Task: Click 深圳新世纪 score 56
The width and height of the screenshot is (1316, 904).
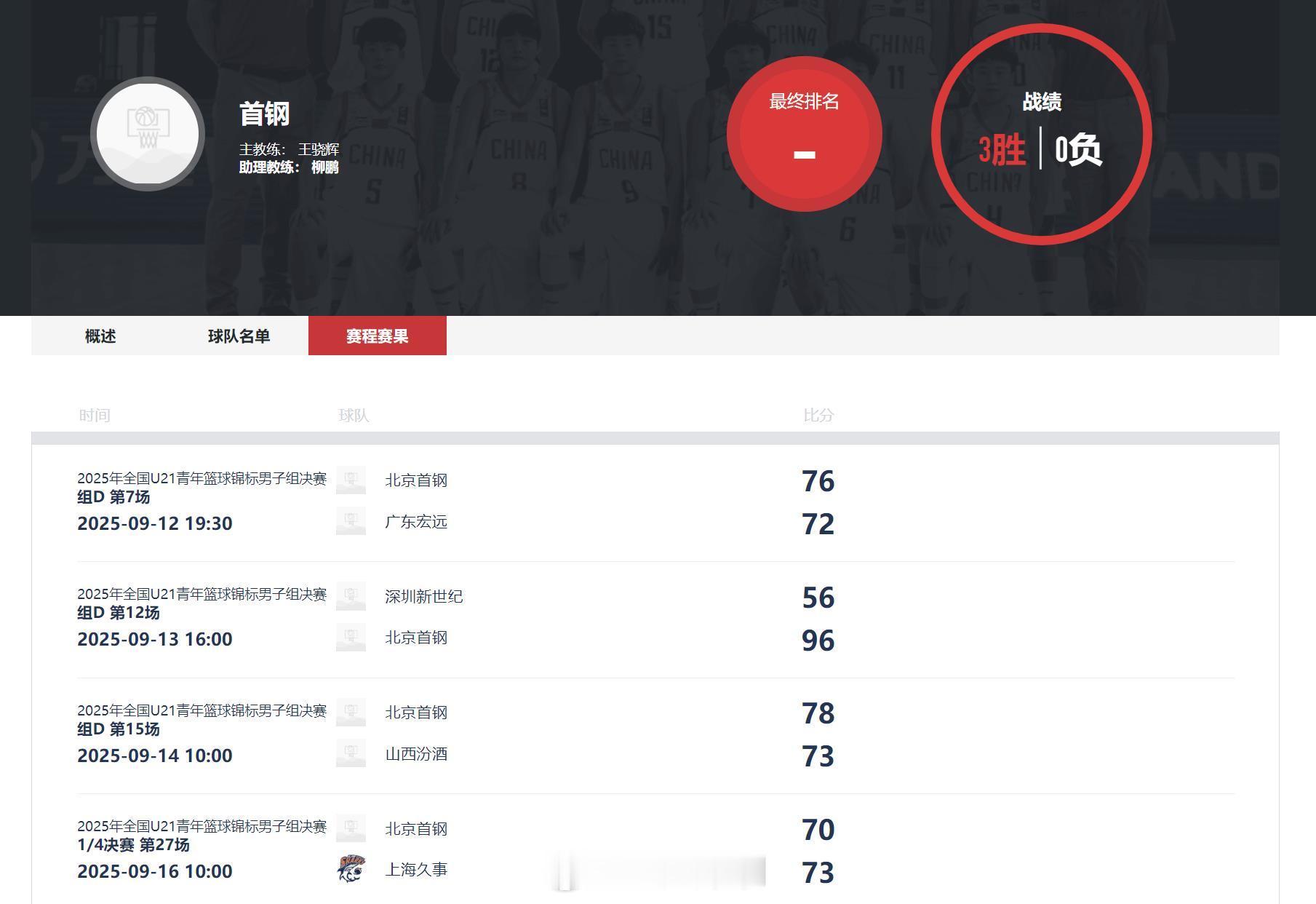Action: [818, 598]
